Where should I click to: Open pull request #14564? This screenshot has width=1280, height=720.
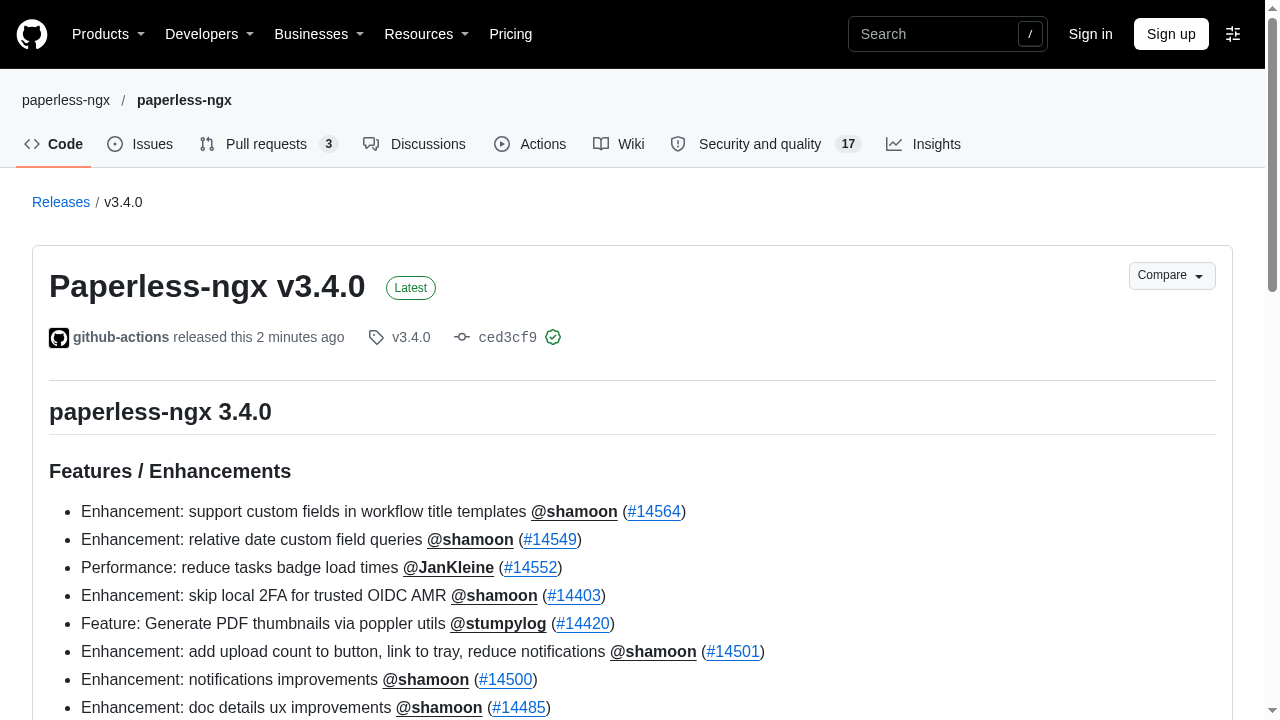click(654, 512)
